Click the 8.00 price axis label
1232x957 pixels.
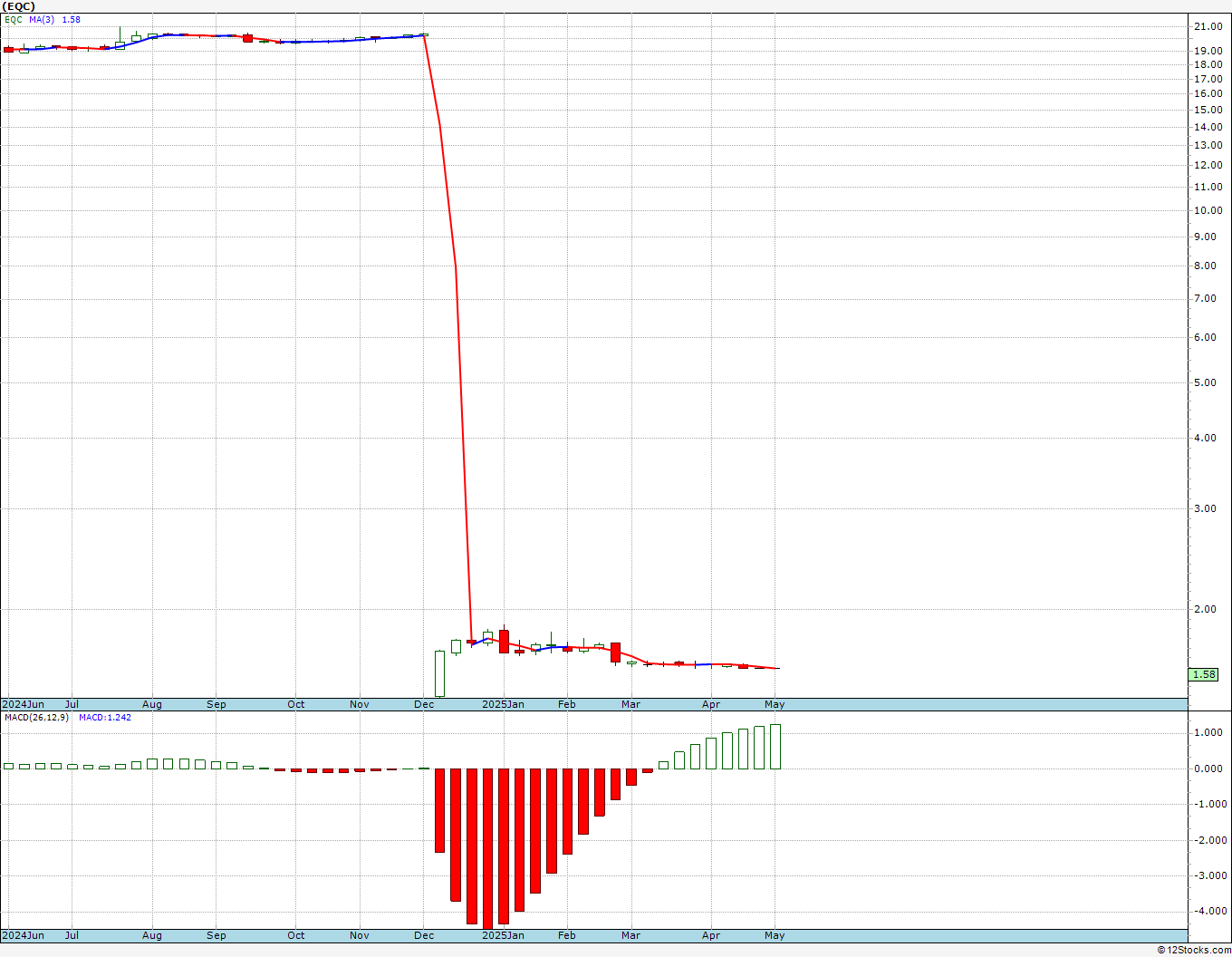click(x=1205, y=266)
